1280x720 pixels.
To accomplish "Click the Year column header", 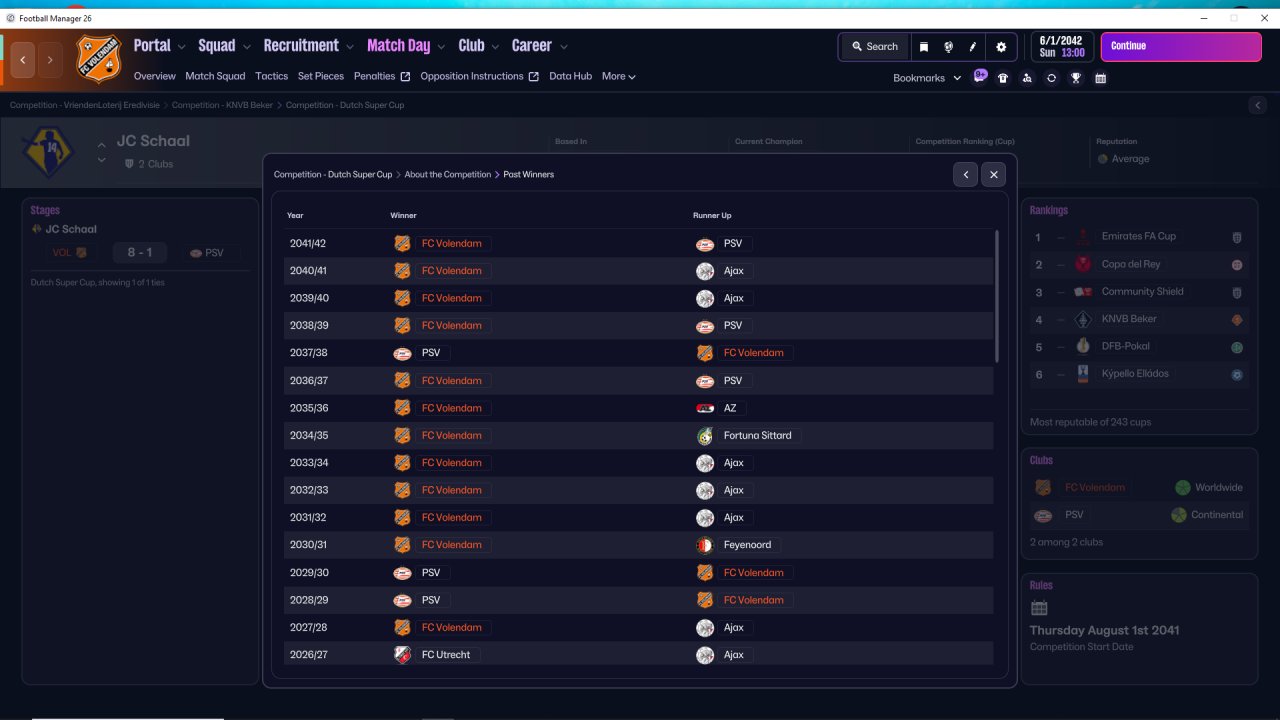I will pyautogui.click(x=295, y=216).
